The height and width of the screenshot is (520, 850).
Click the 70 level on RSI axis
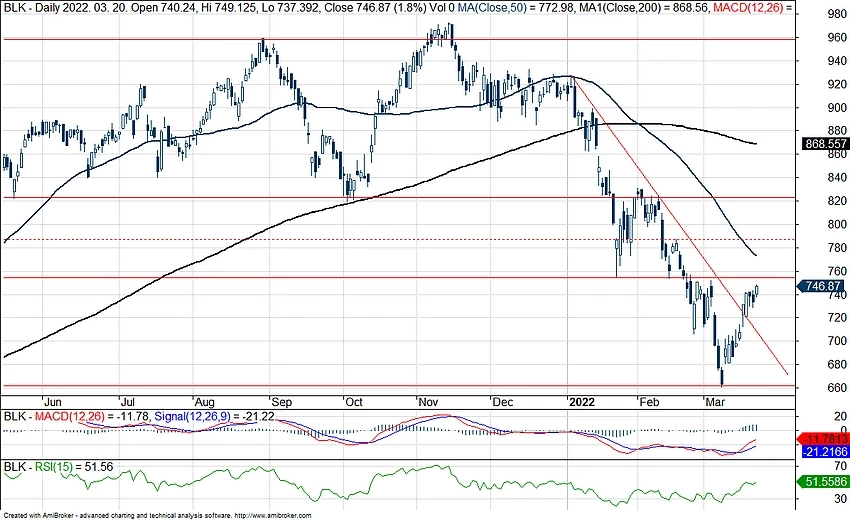840,466
